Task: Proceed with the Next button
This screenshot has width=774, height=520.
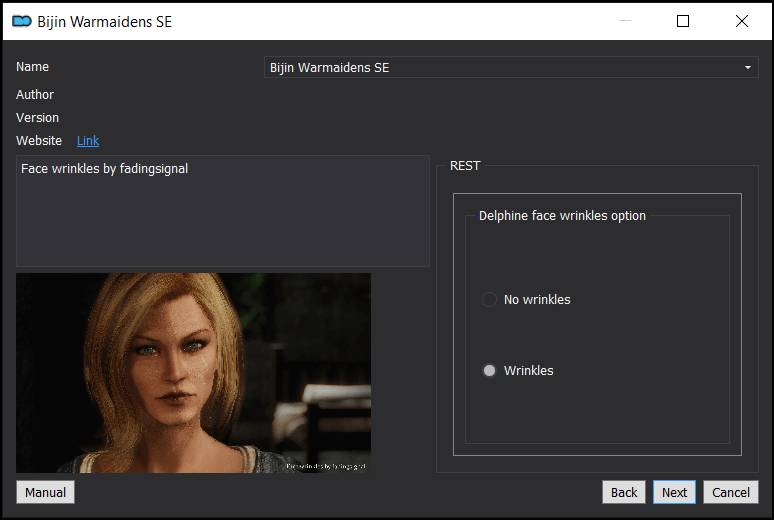Action: tap(674, 492)
